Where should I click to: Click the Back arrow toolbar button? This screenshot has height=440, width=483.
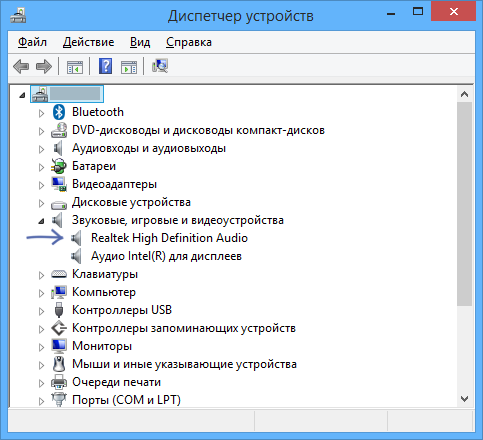pos(21,66)
